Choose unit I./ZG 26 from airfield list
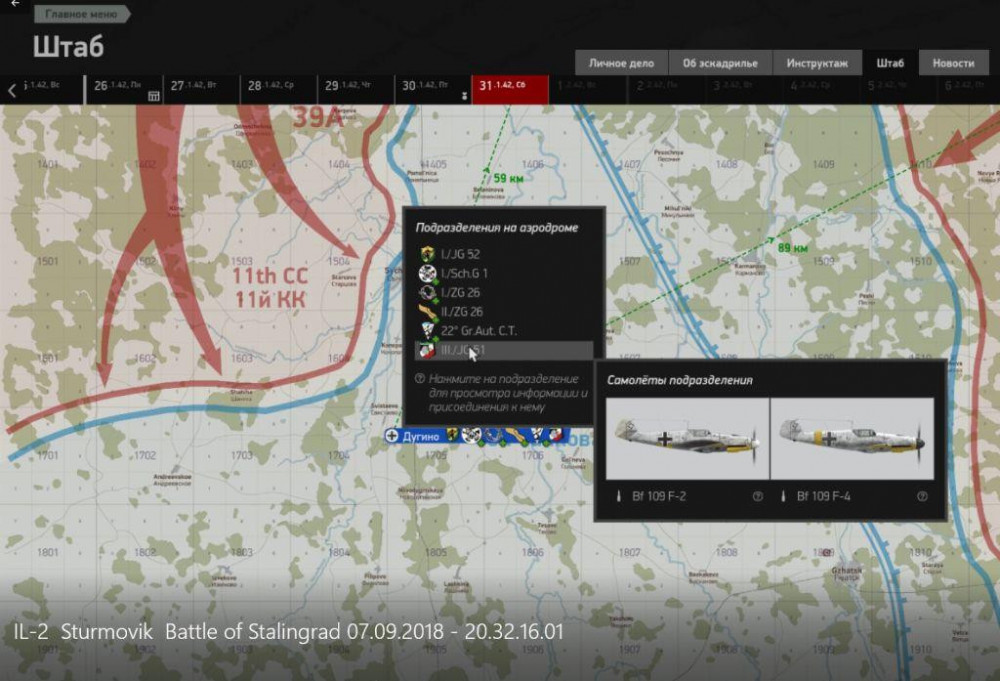This screenshot has width=1000, height=681. click(504, 292)
